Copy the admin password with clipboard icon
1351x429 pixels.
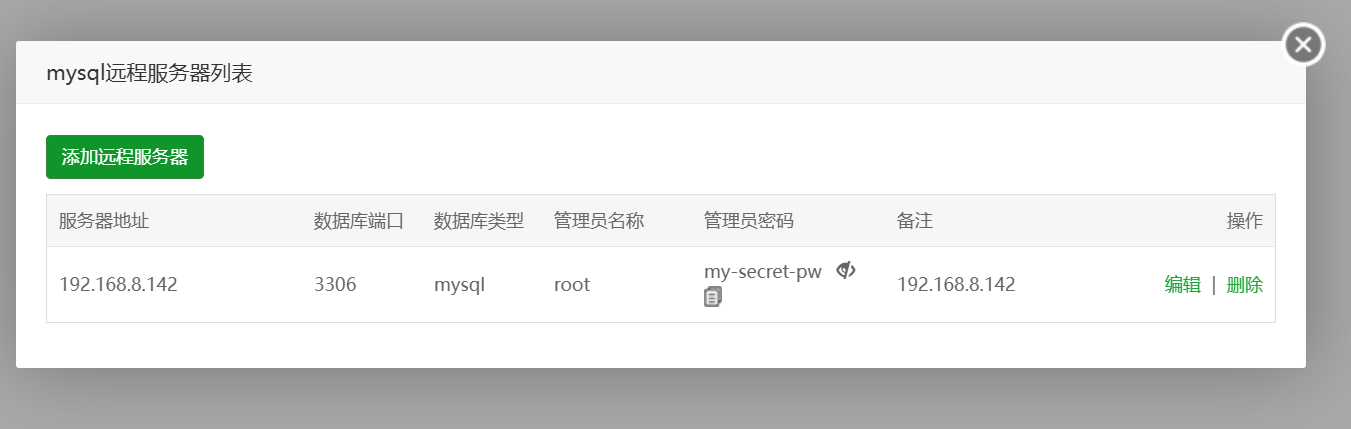click(x=712, y=296)
